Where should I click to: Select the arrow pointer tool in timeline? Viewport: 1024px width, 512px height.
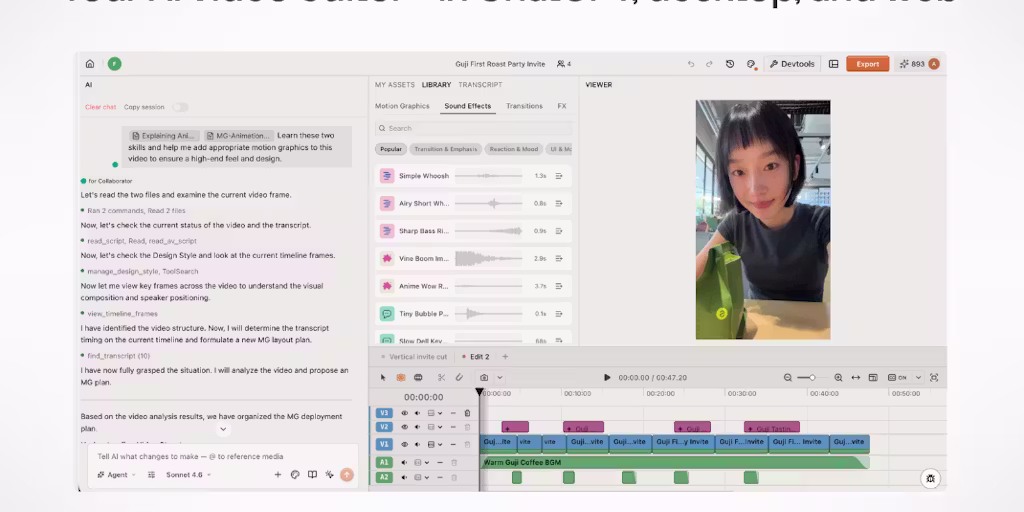coord(383,377)
